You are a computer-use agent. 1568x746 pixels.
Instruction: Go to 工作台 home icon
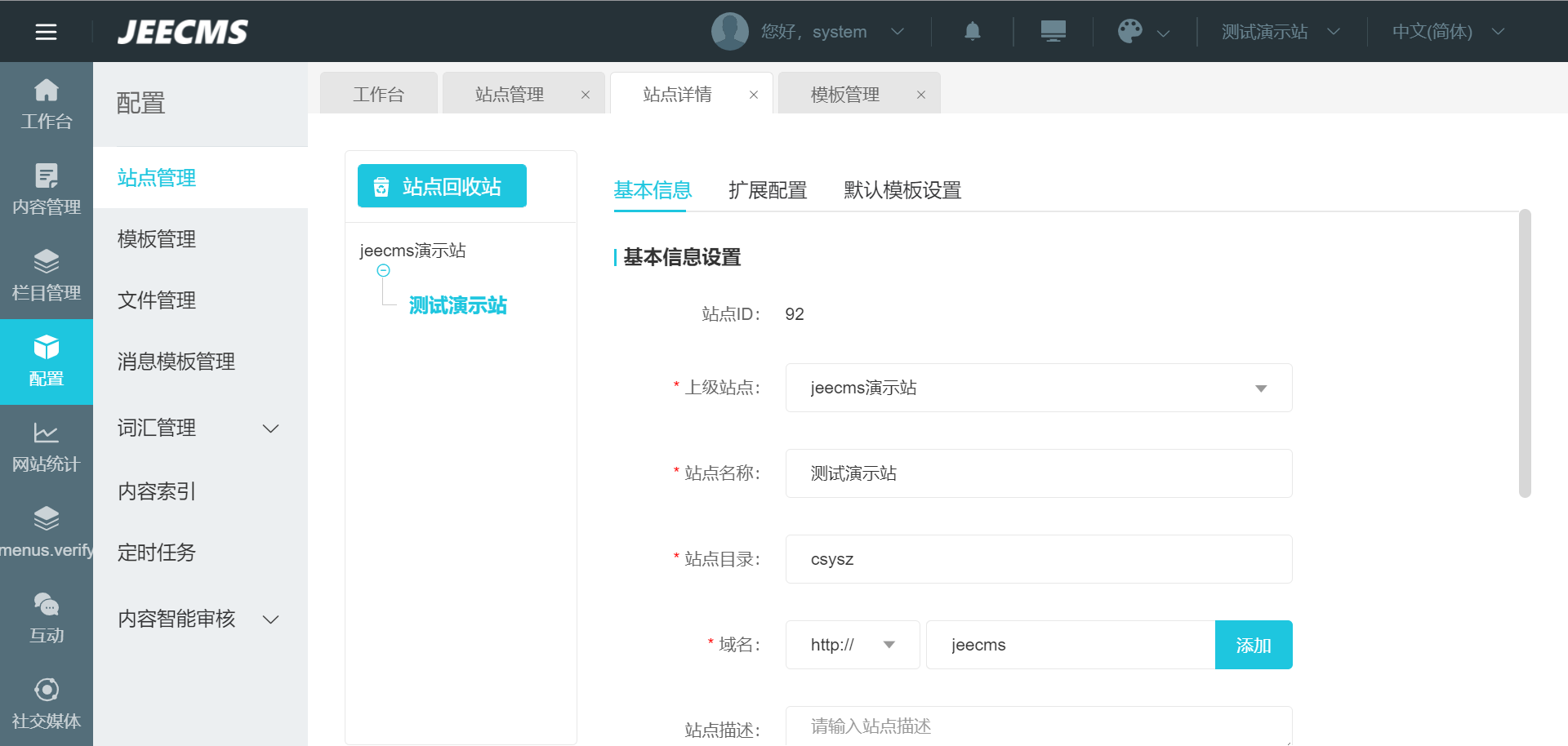pos(47,104)
